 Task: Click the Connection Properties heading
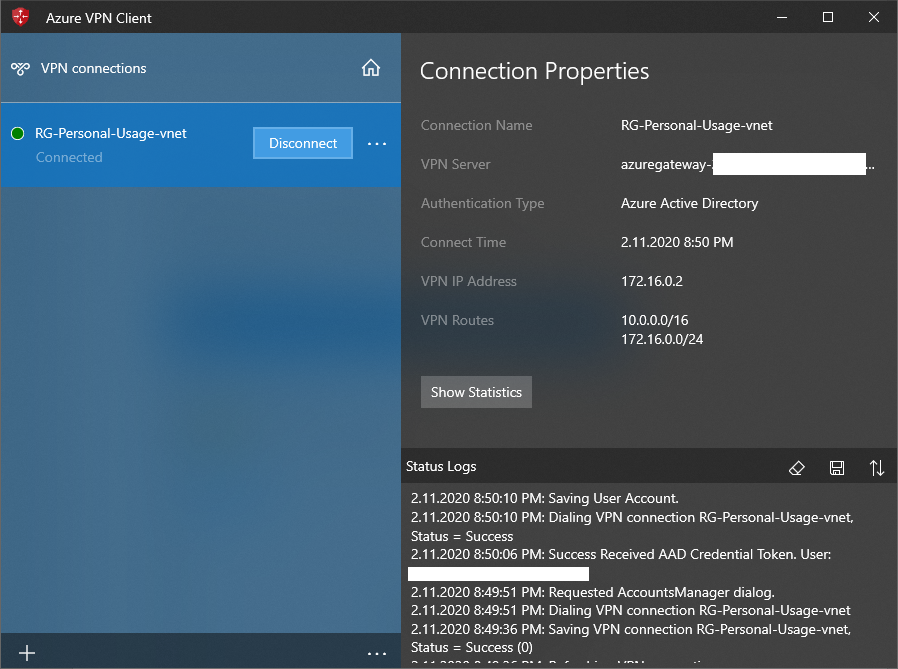click(534, 71)
